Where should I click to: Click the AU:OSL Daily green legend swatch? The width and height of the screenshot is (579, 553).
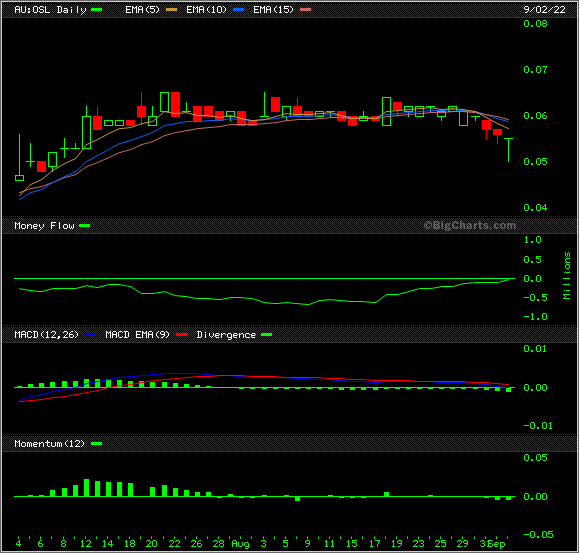click(x=97, y=10)
